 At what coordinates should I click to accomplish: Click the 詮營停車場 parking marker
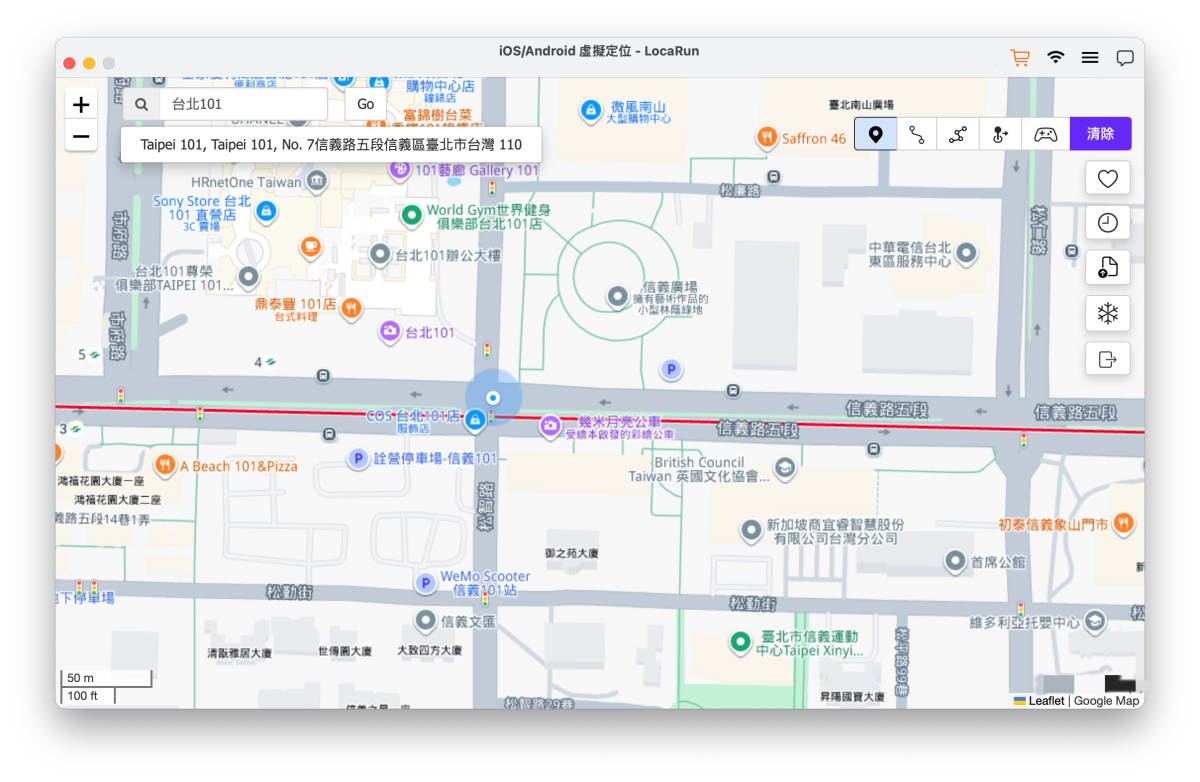(358, 458)
